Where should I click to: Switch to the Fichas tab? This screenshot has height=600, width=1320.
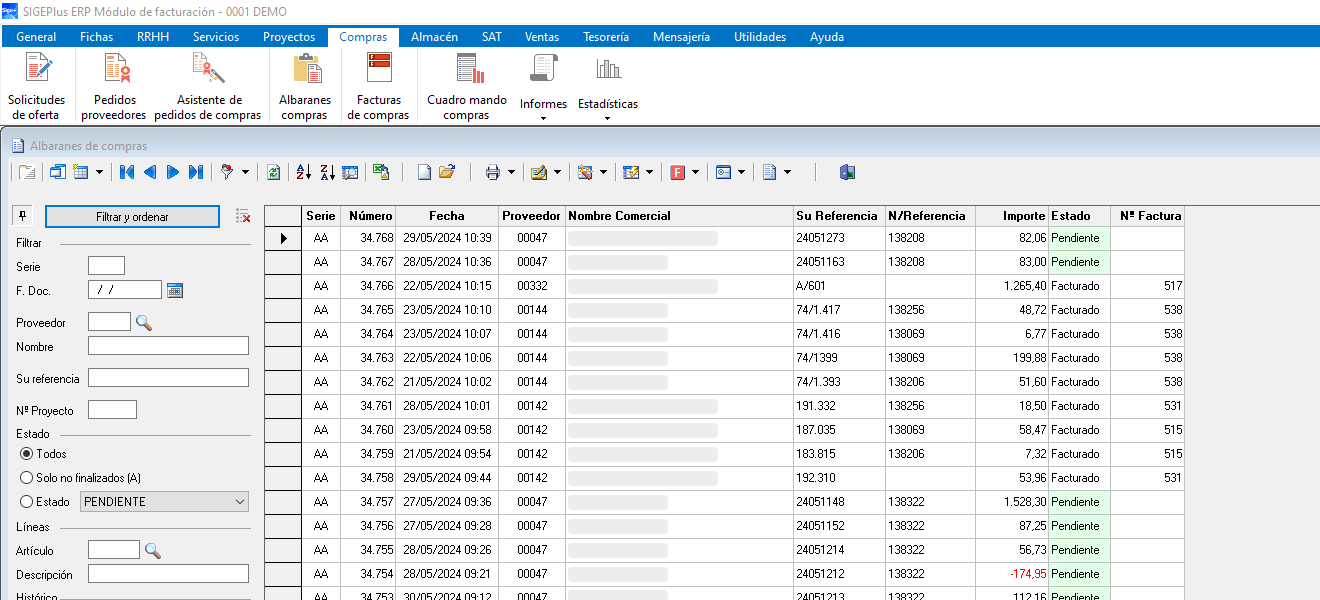tap(97, 37)
